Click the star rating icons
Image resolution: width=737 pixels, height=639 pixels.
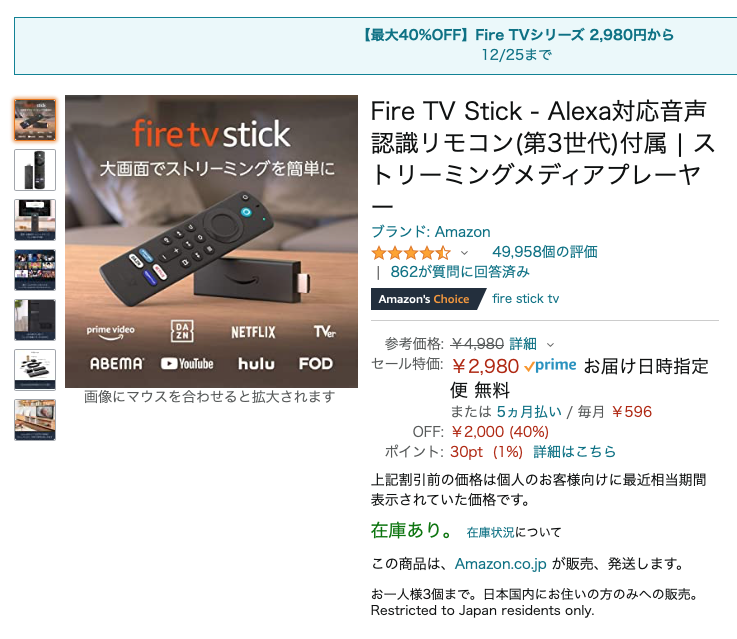[411, 253]
